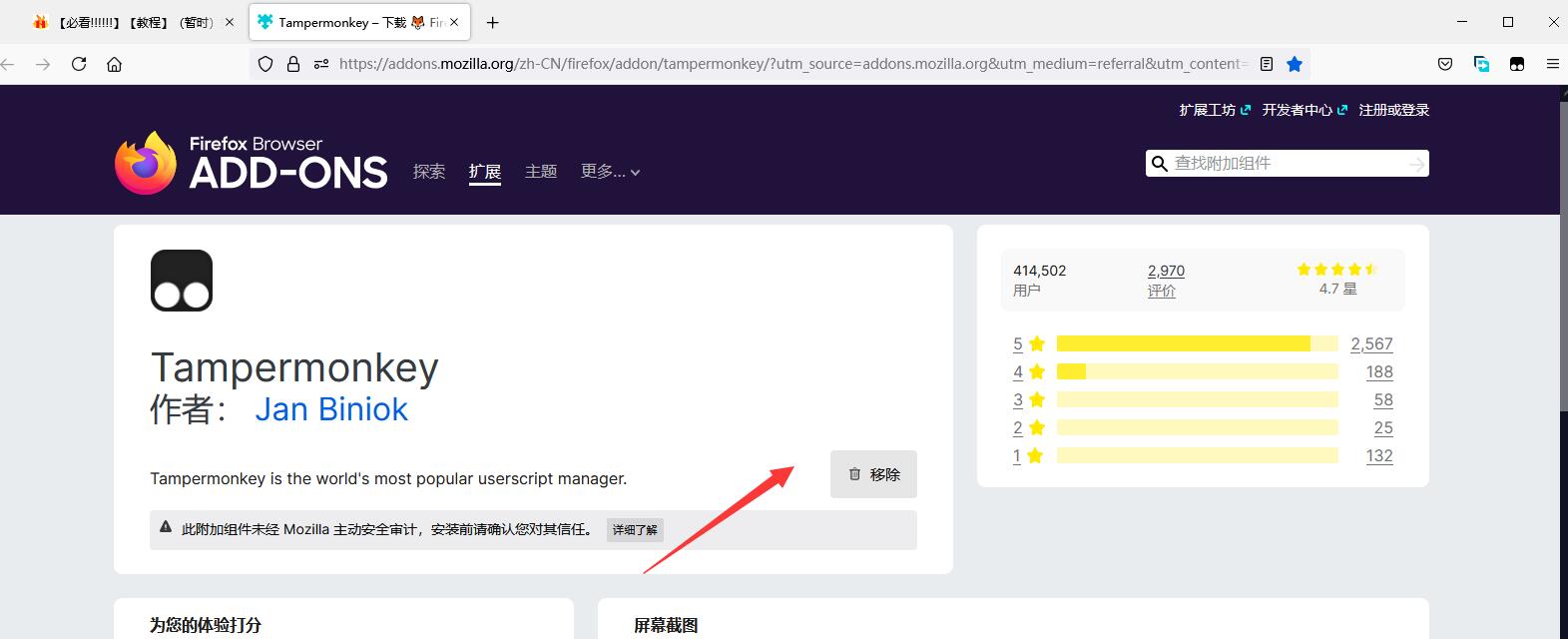Select the 主题 navigation item

click(541, 172)
